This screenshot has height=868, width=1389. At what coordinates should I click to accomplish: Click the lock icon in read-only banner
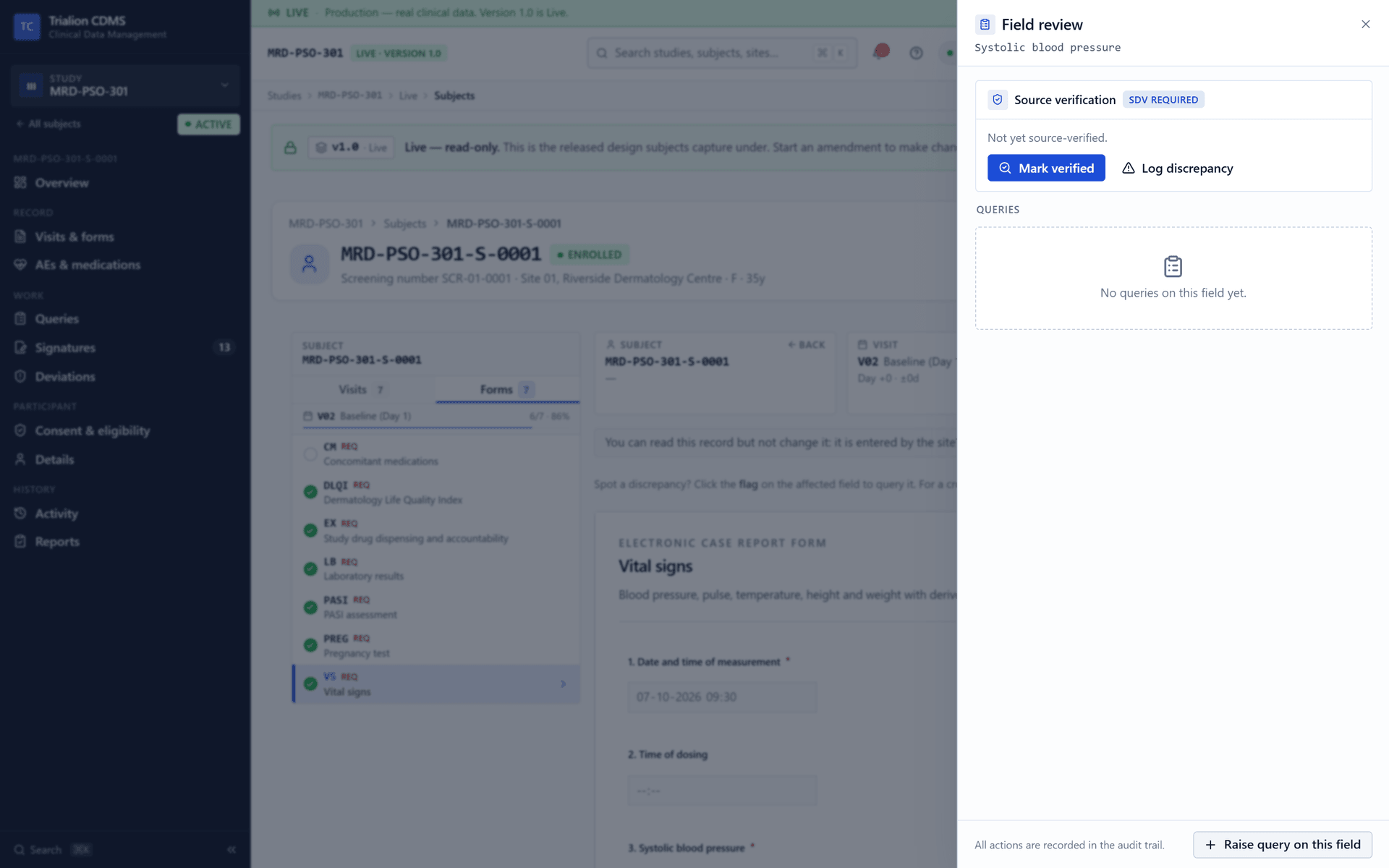(x=290, y=148)
